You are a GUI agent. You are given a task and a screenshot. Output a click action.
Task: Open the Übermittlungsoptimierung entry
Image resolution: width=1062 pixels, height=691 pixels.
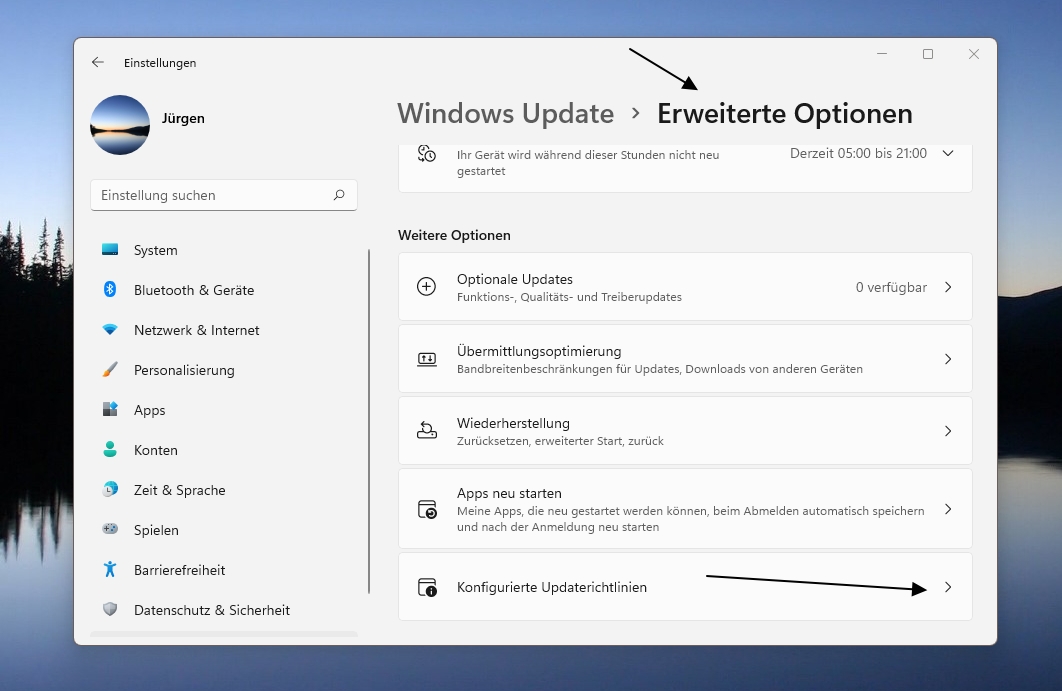coord(685,359)
